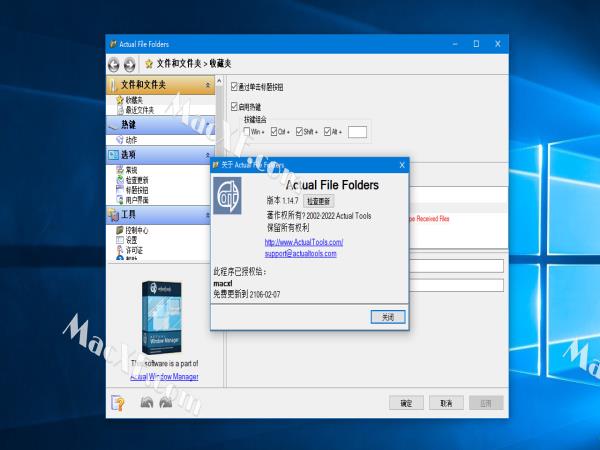This screenshot has width=600, height=450.
Task: Click the greyed 应用 button
Action: coord(486,403)
